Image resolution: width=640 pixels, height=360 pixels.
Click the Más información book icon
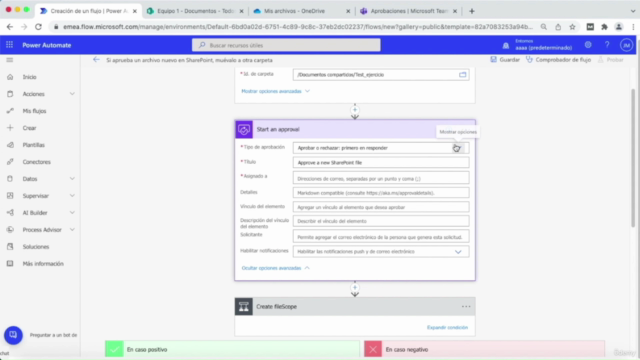pyautogui.click(x=10, y=264)
